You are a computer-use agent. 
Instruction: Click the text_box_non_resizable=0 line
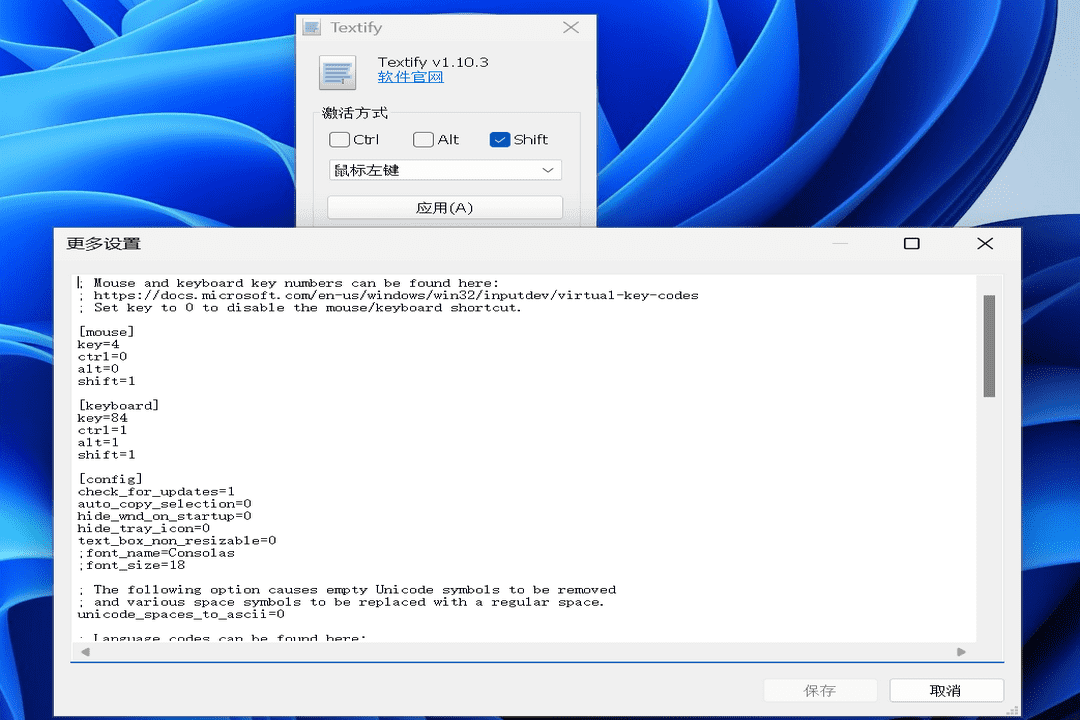click(177, 541)
